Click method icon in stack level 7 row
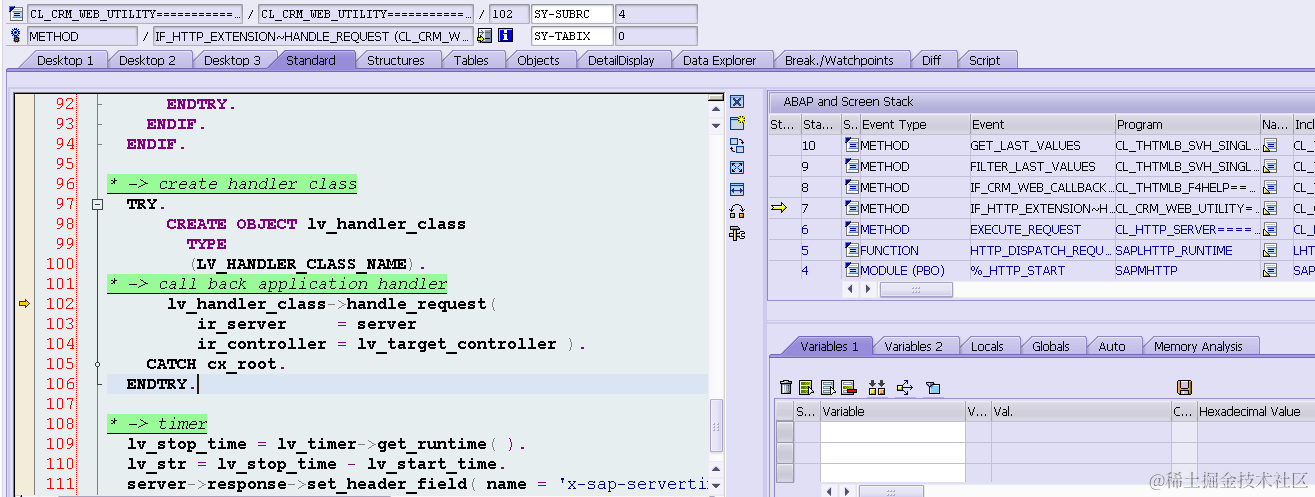This screenshot has height=497, width=1315. (852, 208)
